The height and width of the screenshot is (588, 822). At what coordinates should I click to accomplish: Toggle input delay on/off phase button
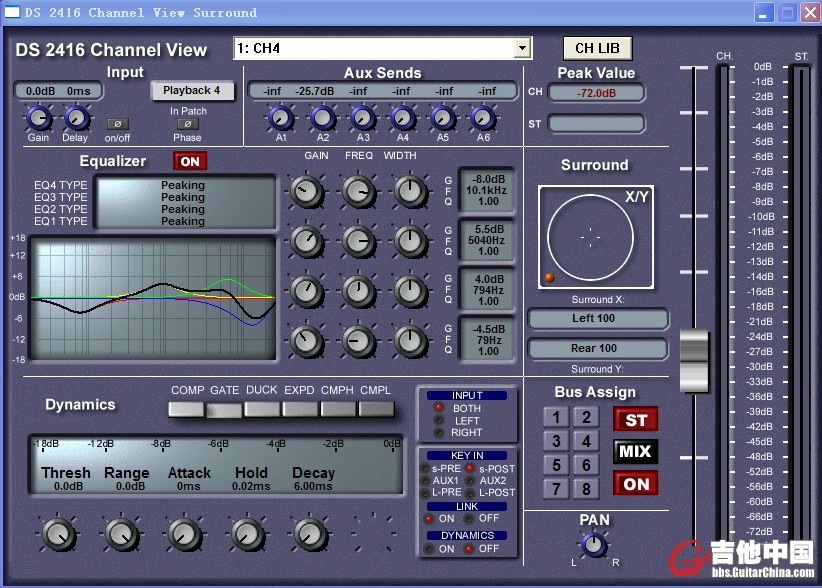(117, 124)
